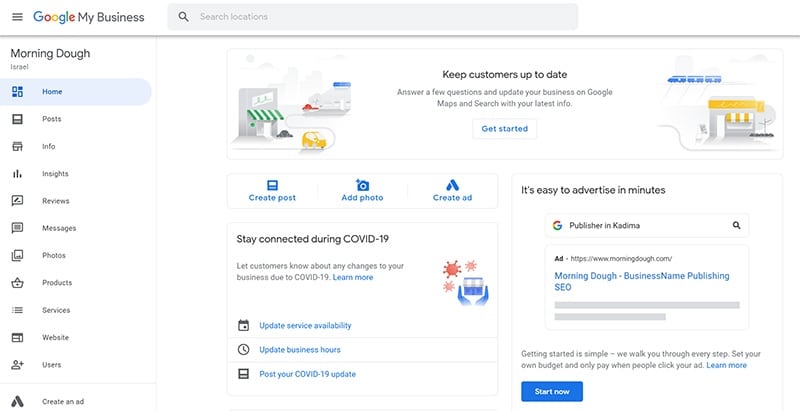Click the Home dashboard icon in sidebar
Viewport: 800px width, 411px height.
click(x=17, y=92)
